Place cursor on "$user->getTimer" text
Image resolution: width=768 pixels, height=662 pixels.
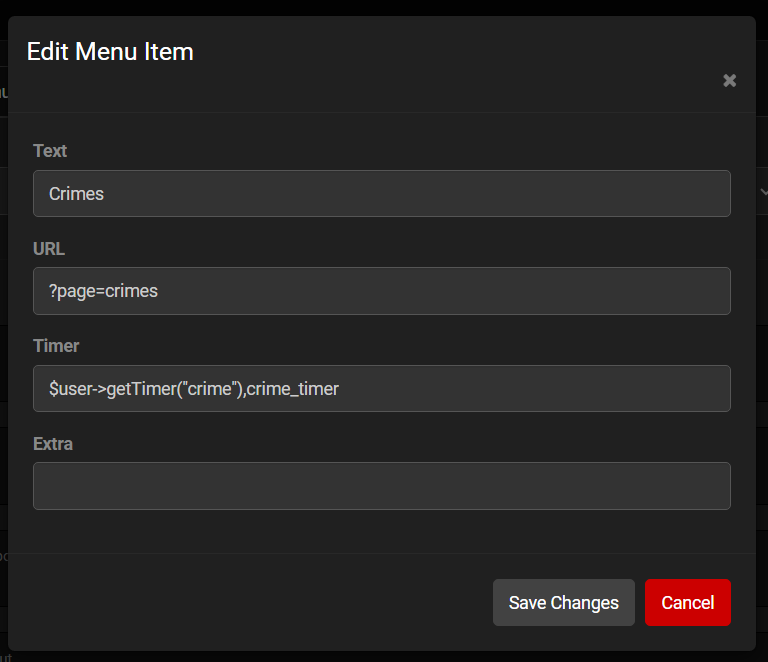point(110,389)
